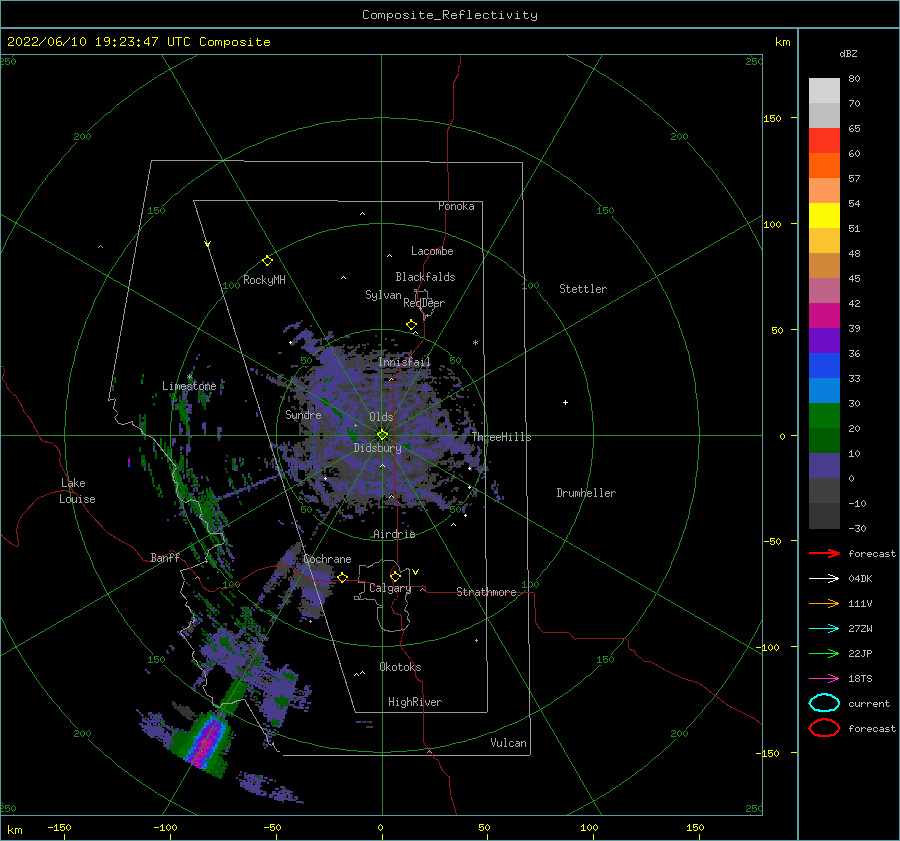Click the Innisfail town label

pos(404,362)
